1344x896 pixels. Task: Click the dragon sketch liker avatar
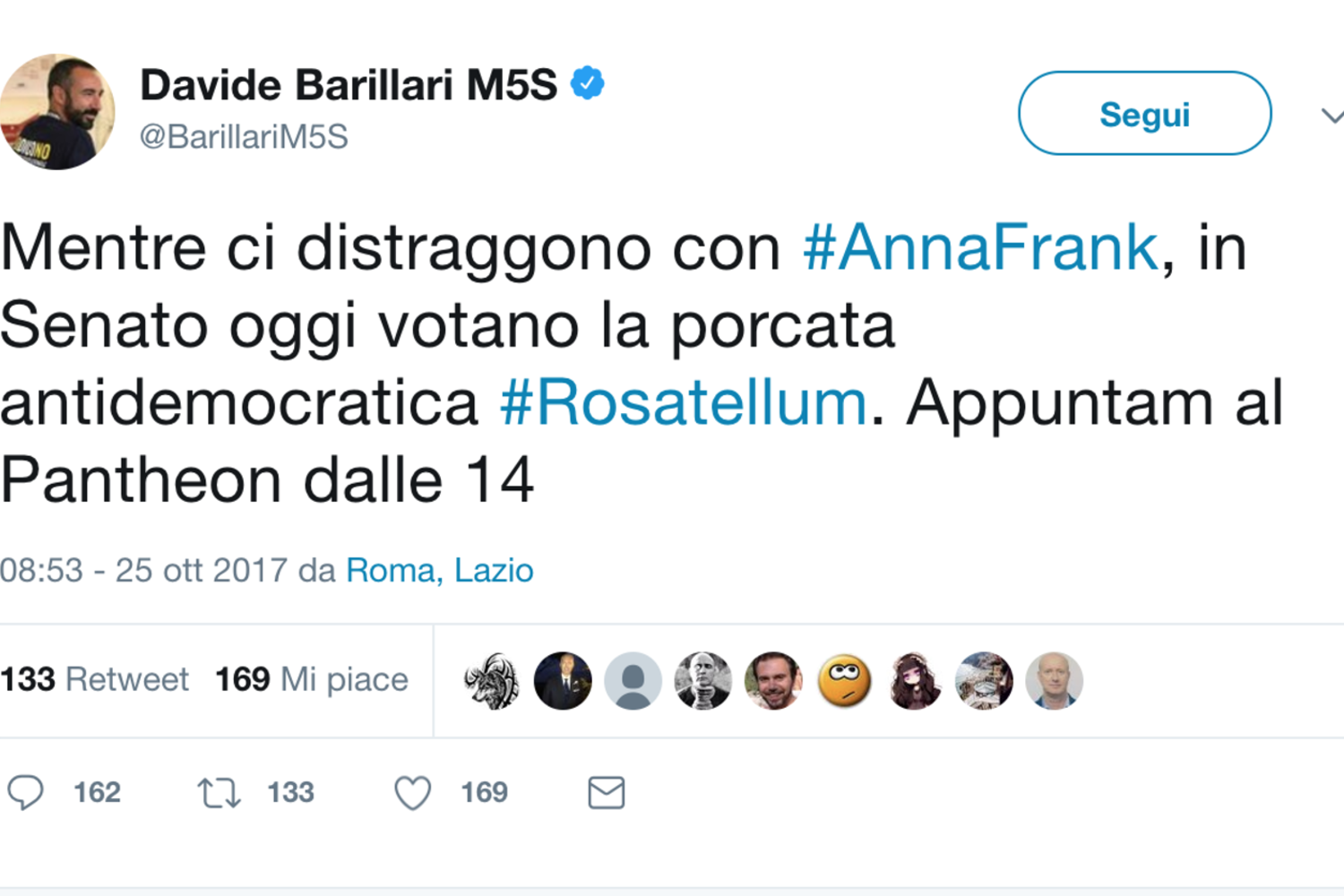[x=492, y=681]
